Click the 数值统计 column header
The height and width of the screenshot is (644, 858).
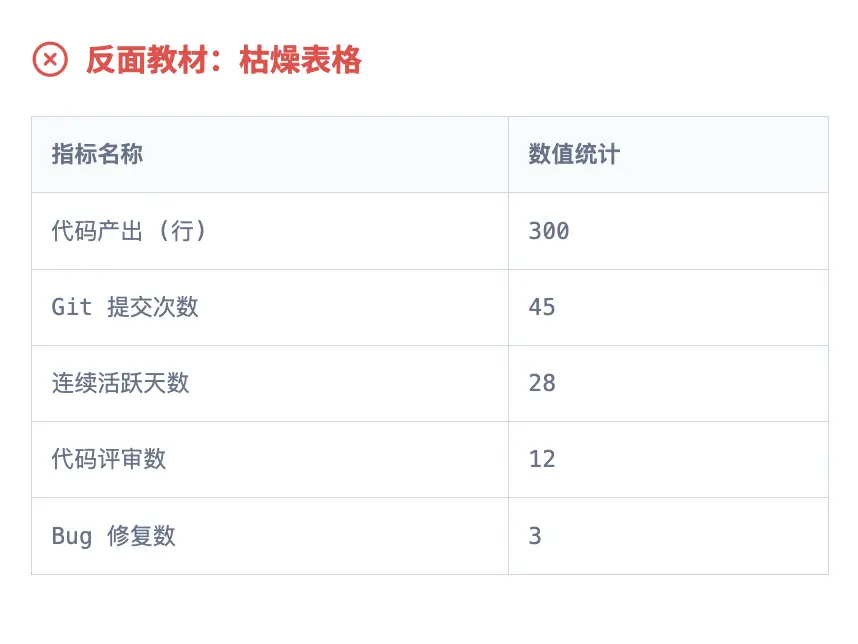[574, 154]
